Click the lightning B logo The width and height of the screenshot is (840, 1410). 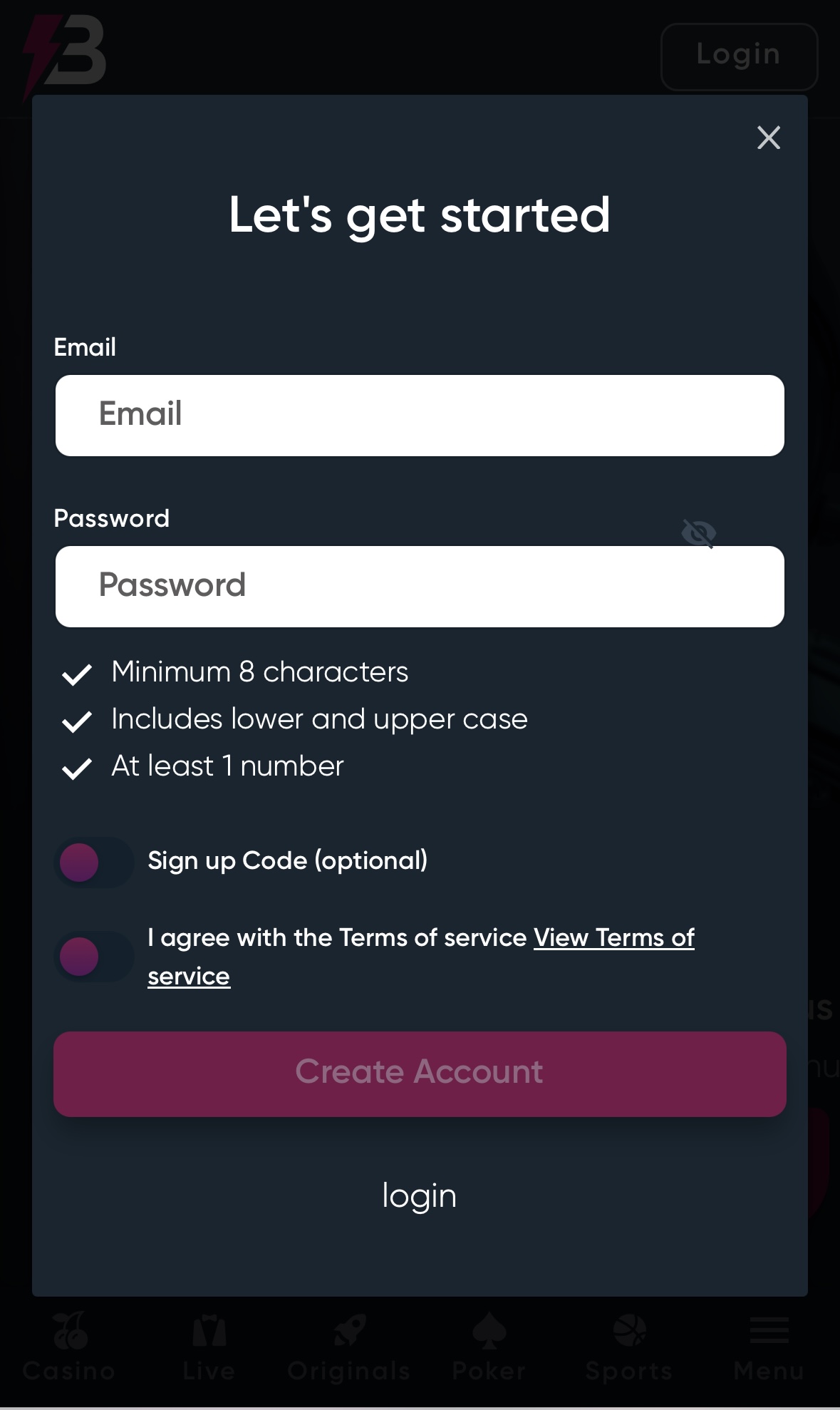[x=65, y=53]
